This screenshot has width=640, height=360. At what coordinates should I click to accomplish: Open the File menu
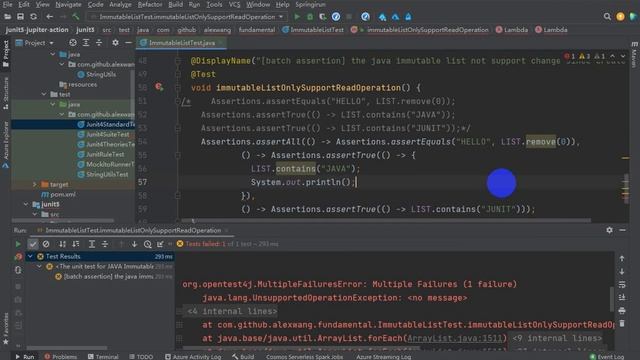pyautogui.click(x=7, y=4)
